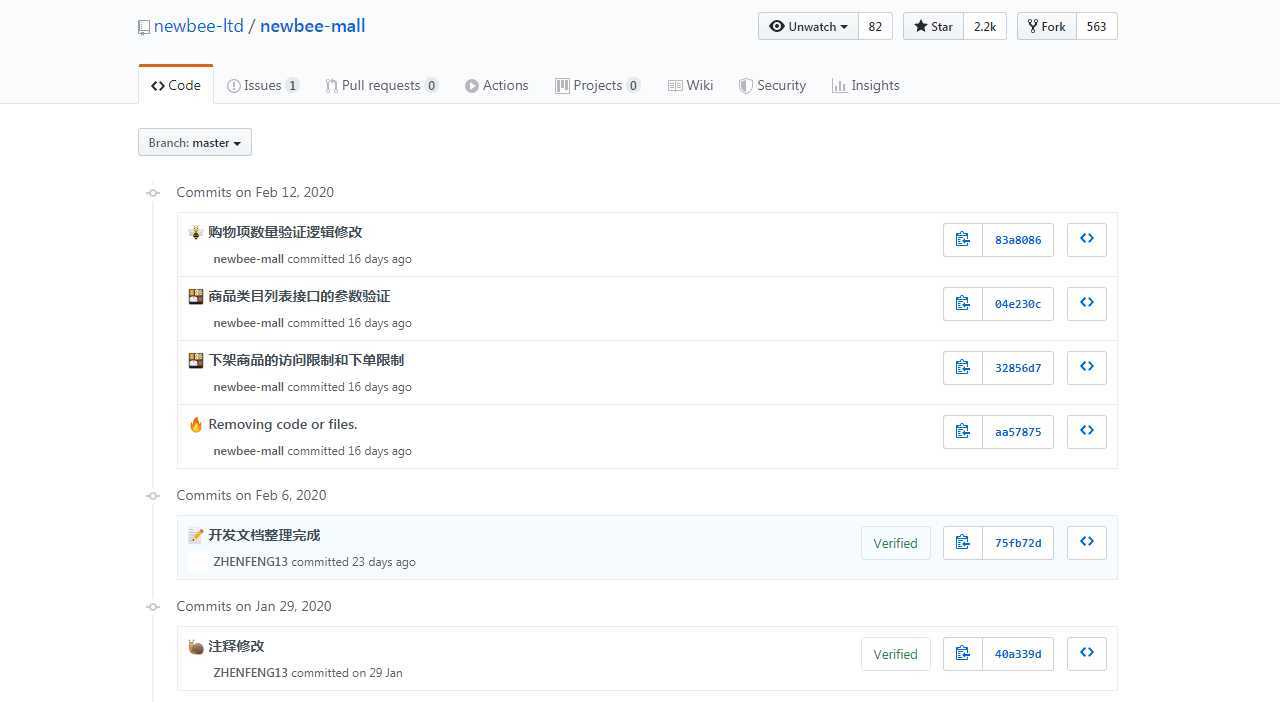This screenshot has height=702, width=1280.
Task: Open commit hash 04e230c
Action: tap(1018, 304)
